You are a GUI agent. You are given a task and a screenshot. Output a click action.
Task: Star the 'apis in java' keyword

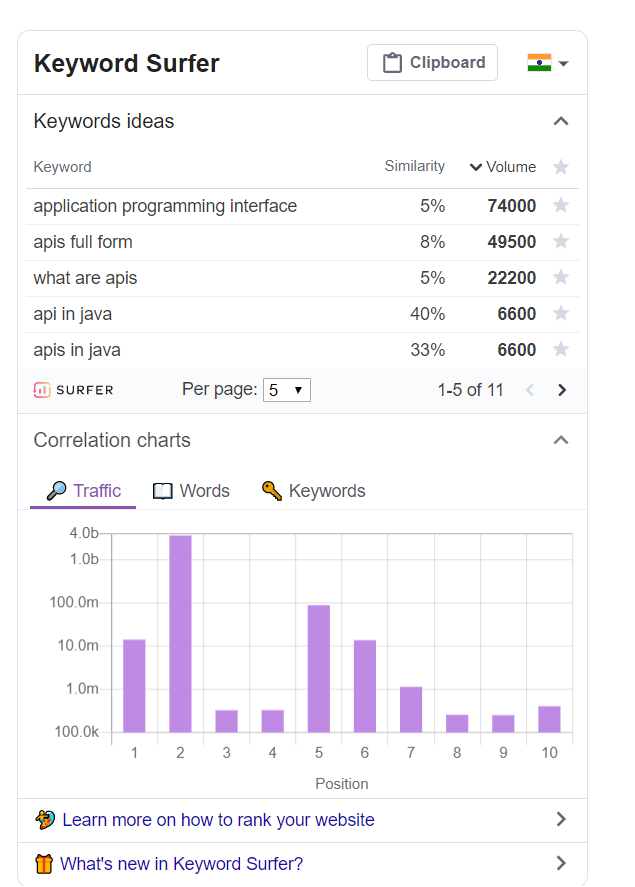coord(560,349)
